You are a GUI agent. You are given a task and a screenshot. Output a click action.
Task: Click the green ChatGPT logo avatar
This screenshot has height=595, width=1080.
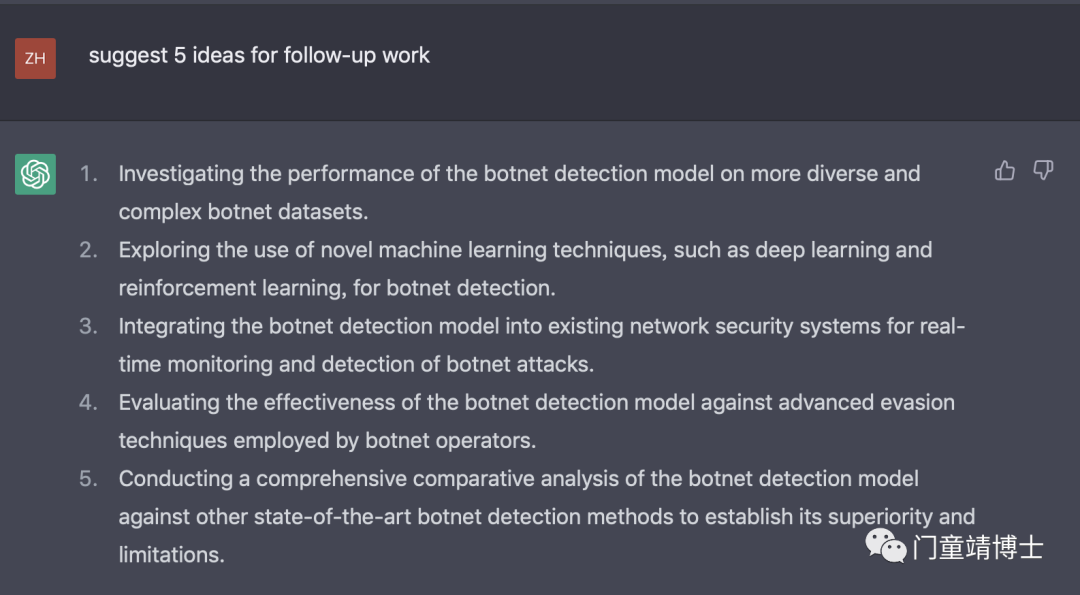click(x=35, y=174)
